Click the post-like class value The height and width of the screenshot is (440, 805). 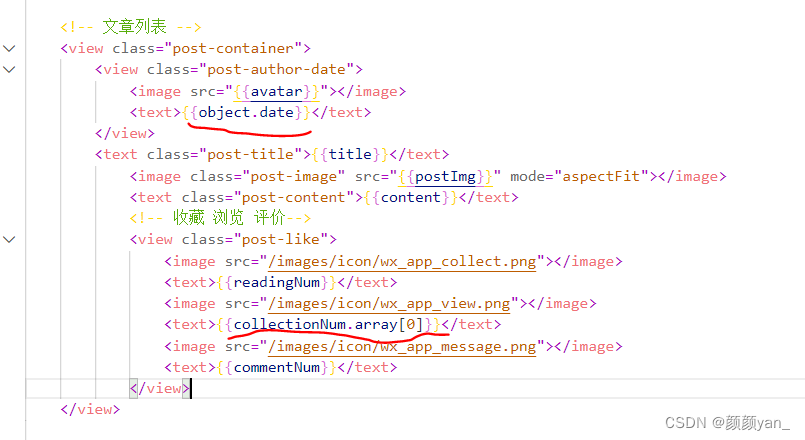pyautogui.click(x=281, y=240)
